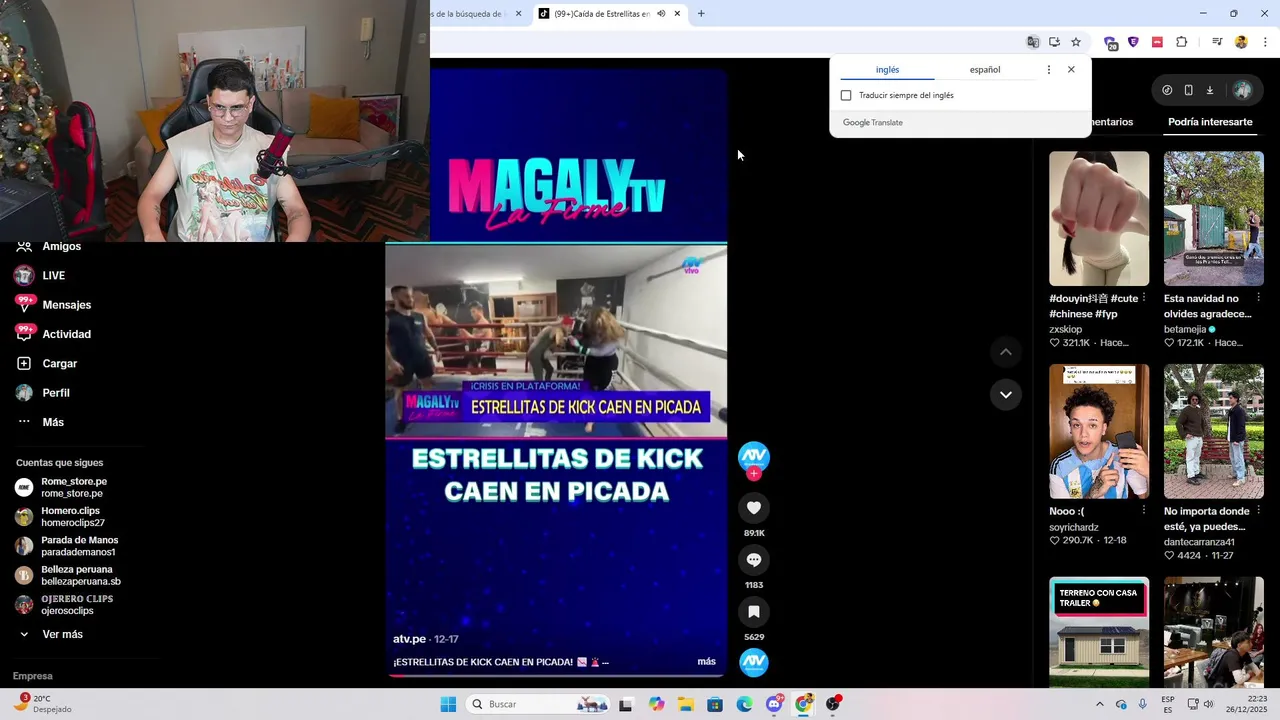Open the Windows hidden tray icons chevron

1099,704
